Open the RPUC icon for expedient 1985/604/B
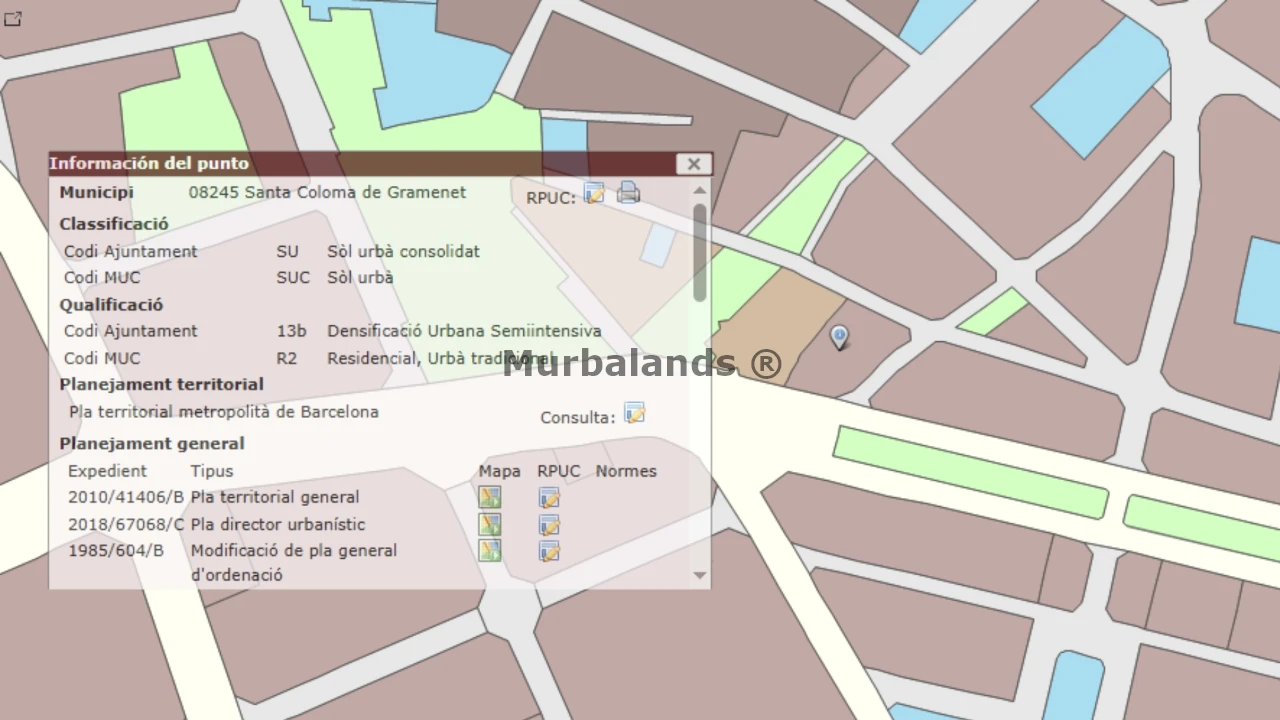 (548, 550)
